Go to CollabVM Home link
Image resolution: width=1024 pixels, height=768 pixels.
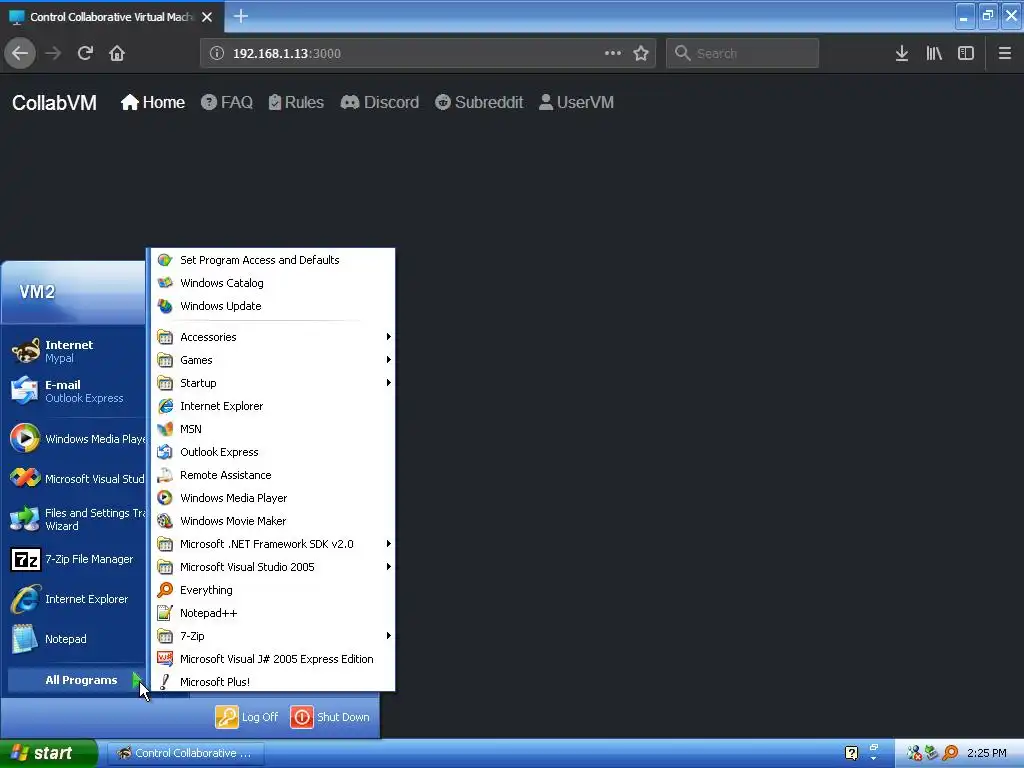click(x=153, y=103)
